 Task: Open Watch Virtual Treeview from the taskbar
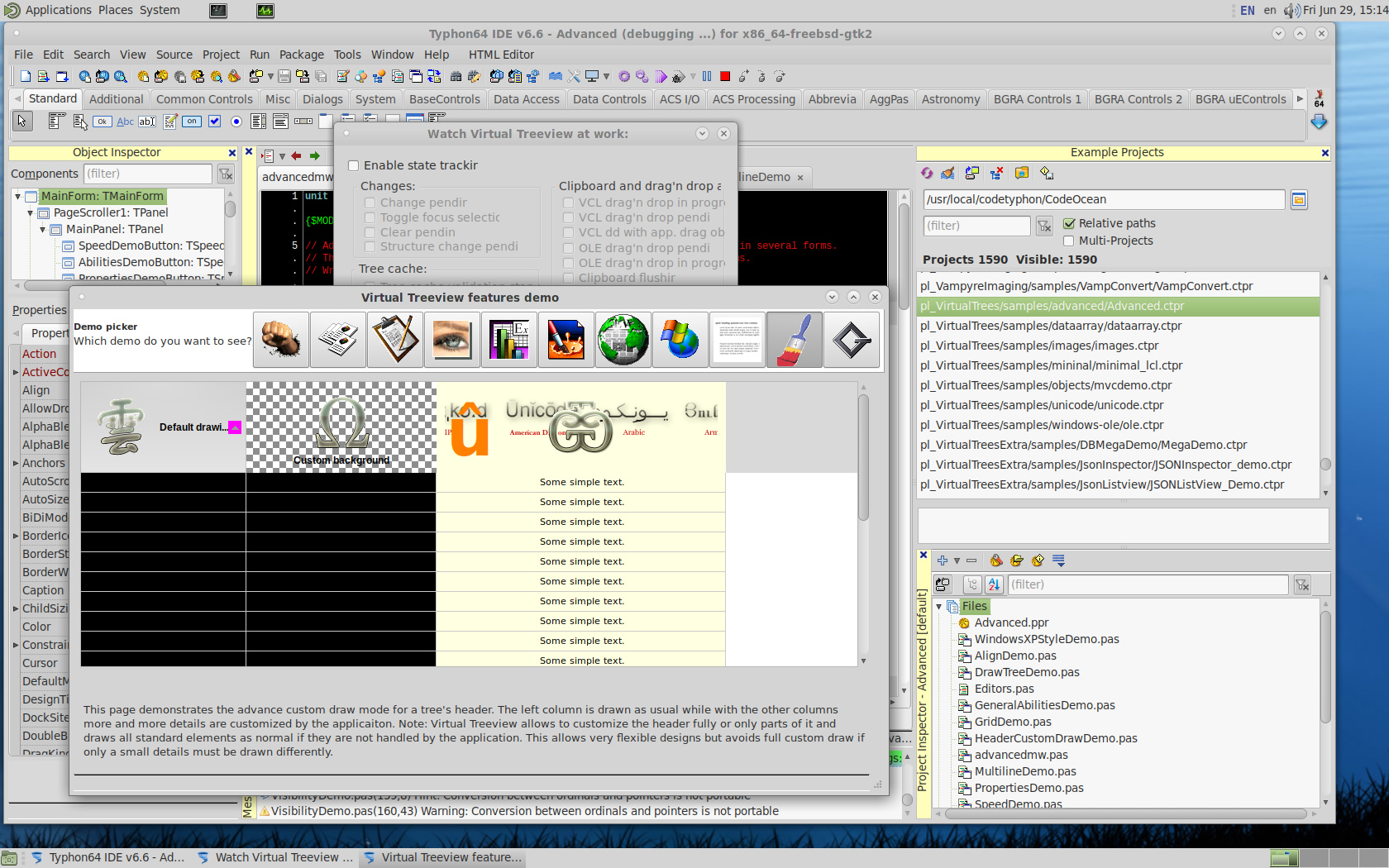275,857
